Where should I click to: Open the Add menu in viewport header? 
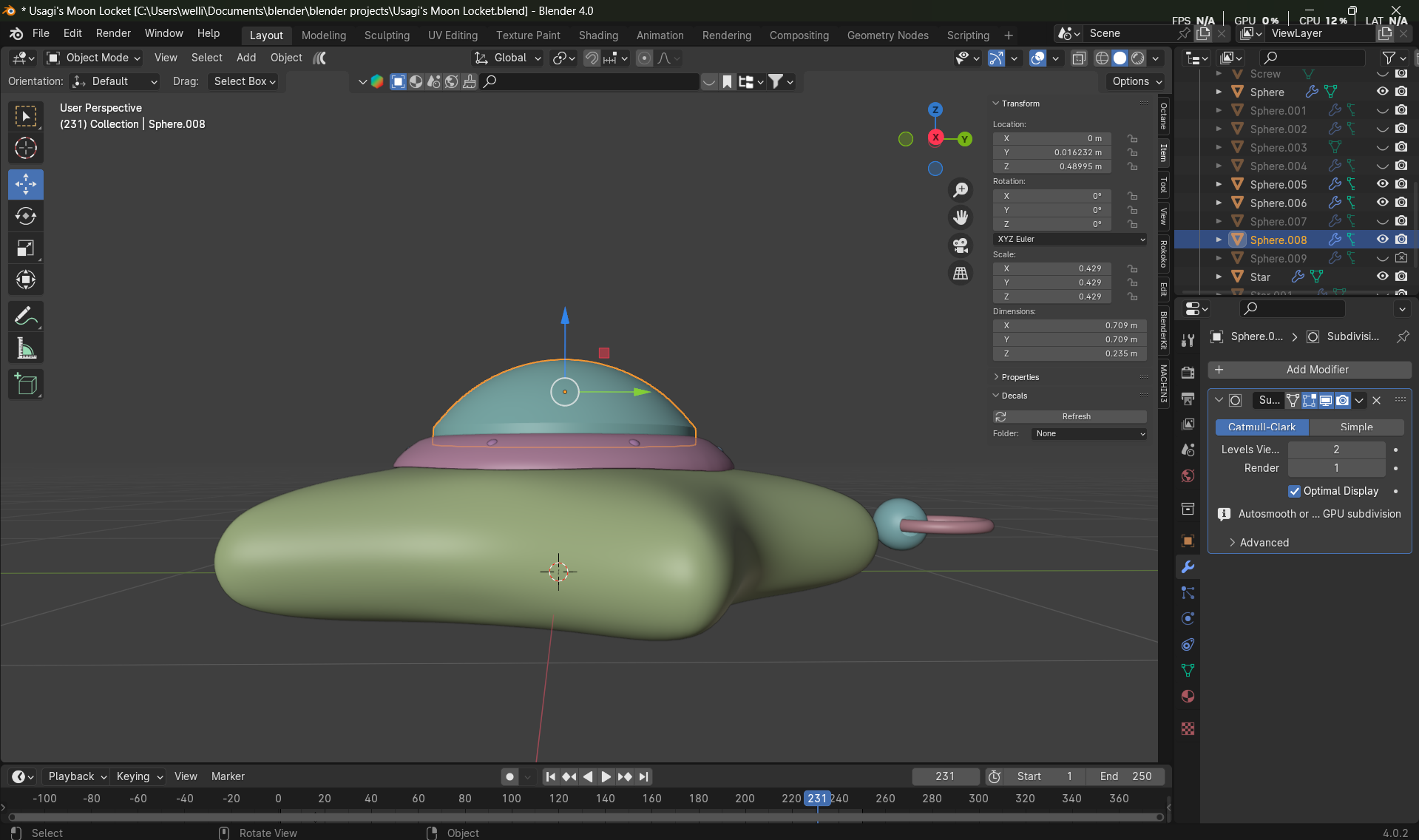[x=246, y=58]
